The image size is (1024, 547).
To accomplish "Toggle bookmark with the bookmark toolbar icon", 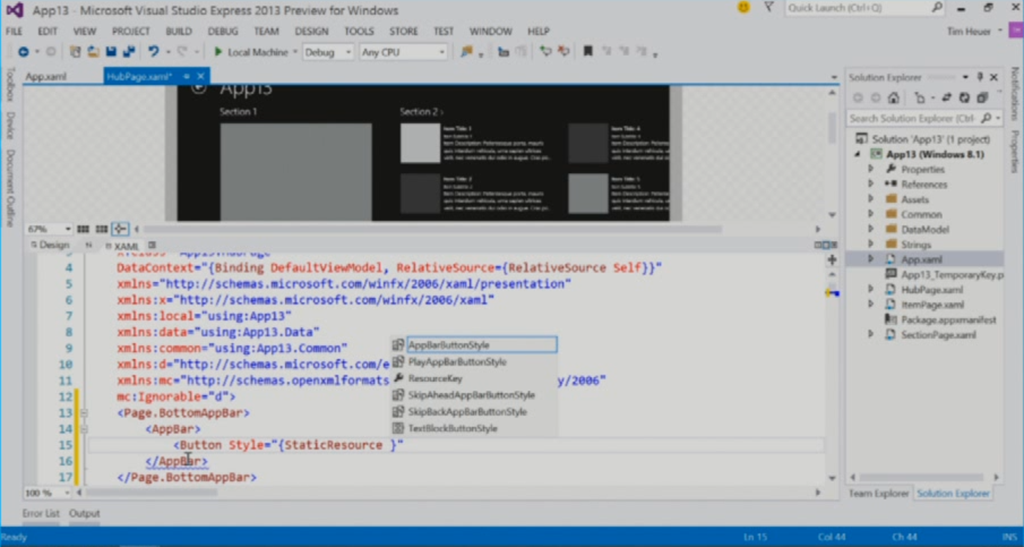I will click(x=588, y=51).
